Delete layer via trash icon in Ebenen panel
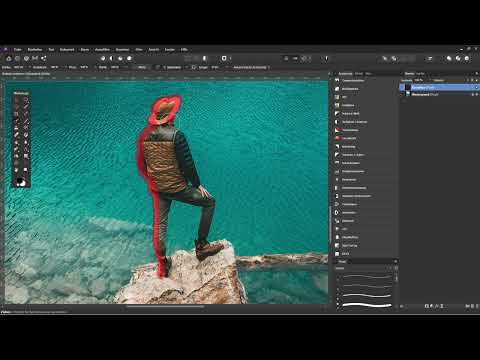 click(477, 306)
